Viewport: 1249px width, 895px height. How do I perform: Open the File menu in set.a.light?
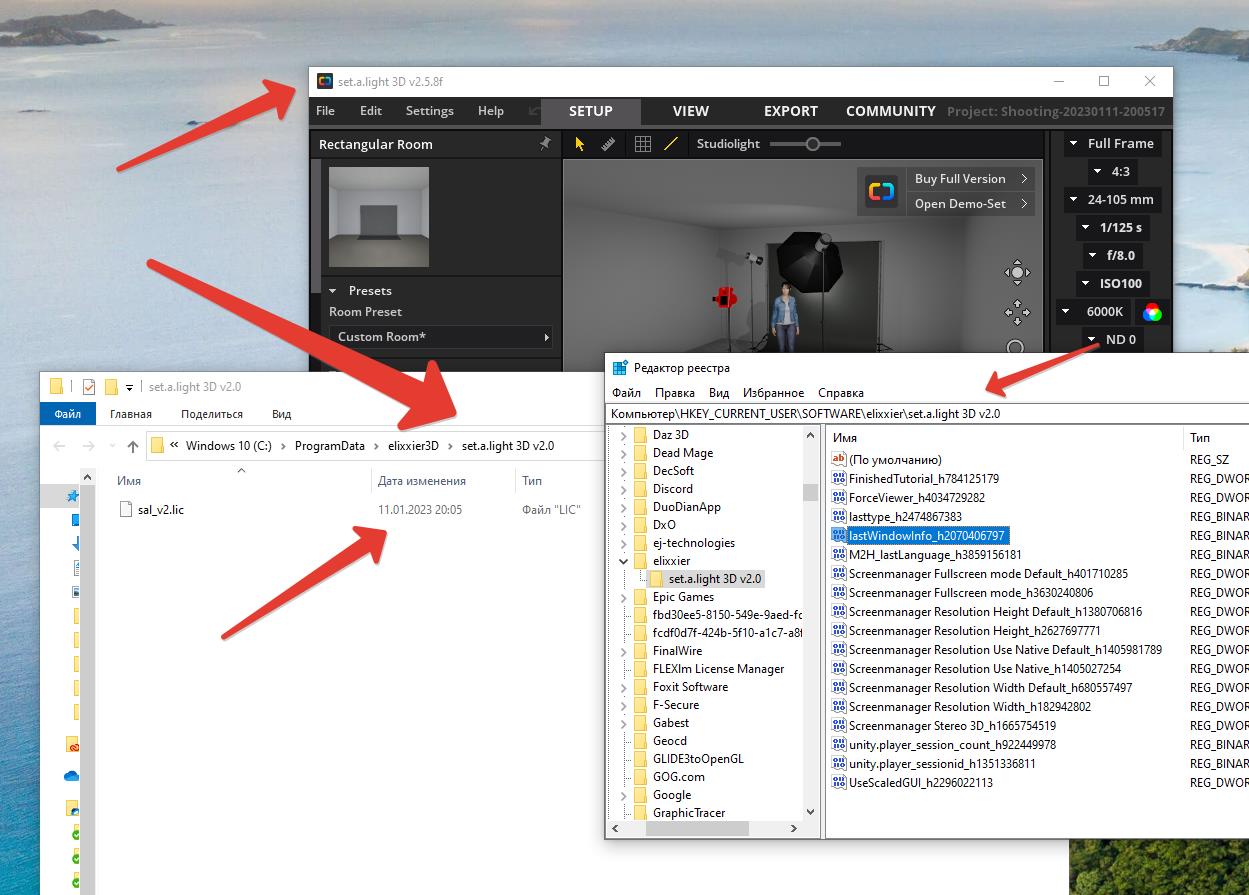[x=326, y=111]
